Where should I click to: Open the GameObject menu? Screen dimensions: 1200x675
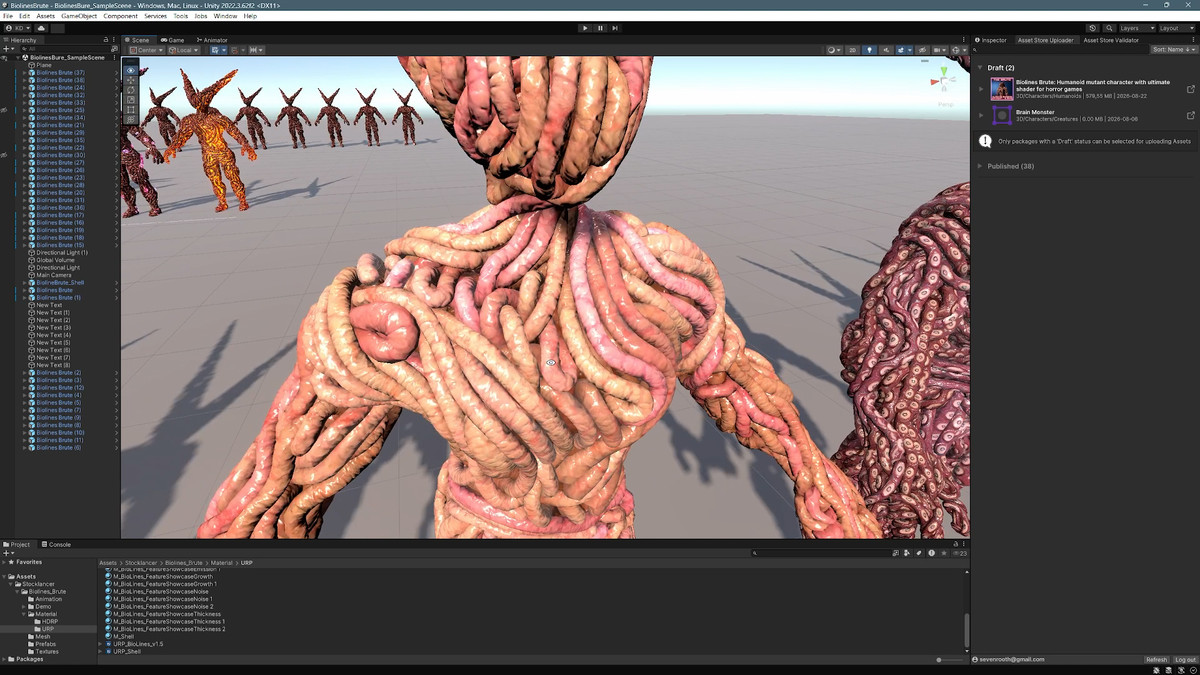pyautogui.click(x=79, y=16)
